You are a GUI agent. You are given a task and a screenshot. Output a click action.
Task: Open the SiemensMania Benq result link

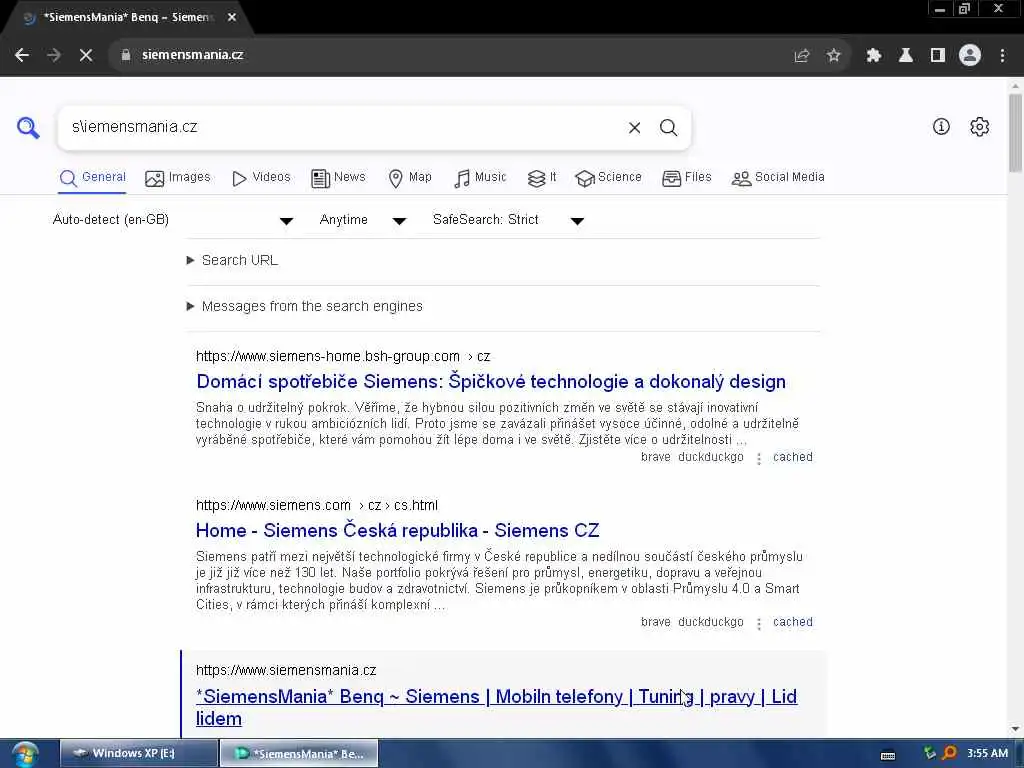click(496, 707)
